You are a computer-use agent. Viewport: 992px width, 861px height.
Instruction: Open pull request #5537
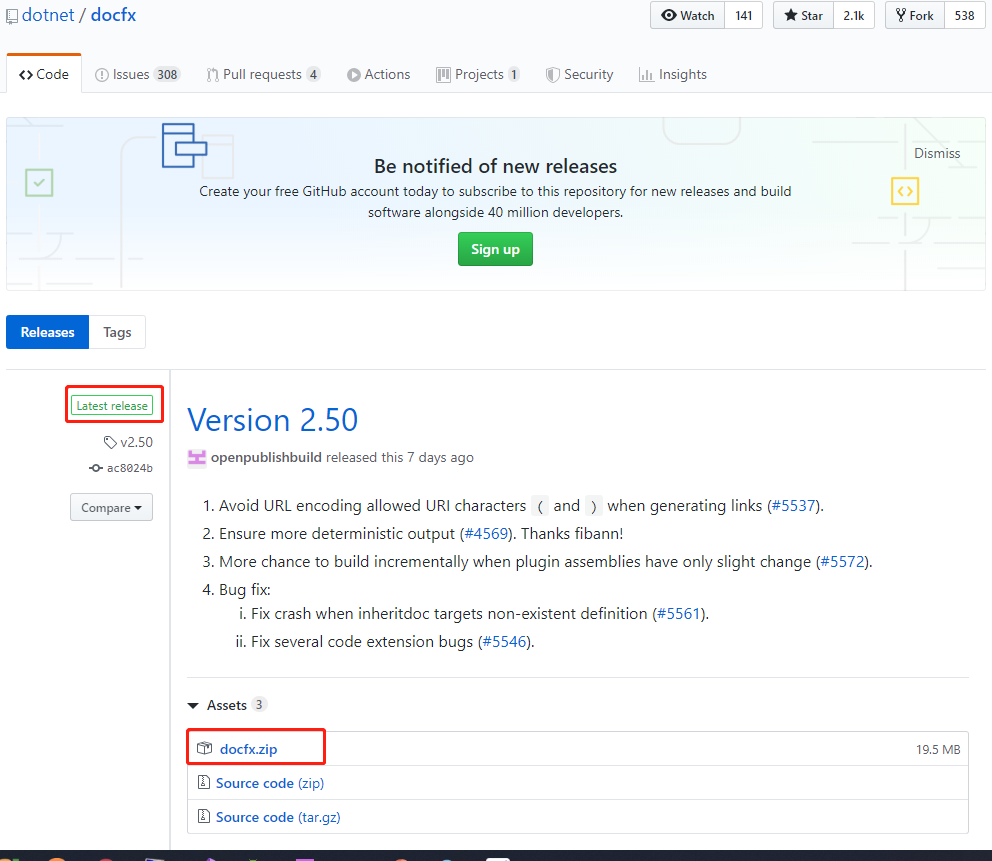pyautogui.click(x=793, y=506)
